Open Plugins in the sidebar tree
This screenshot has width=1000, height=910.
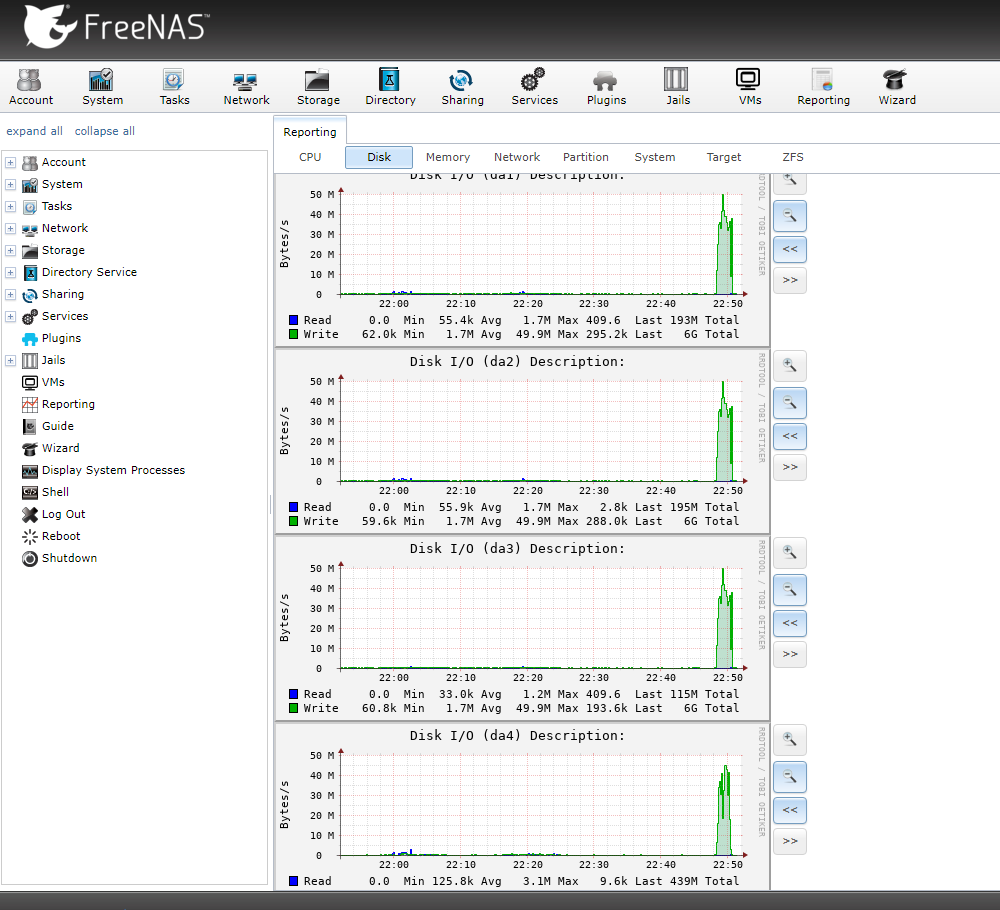[x=61, y=338]
